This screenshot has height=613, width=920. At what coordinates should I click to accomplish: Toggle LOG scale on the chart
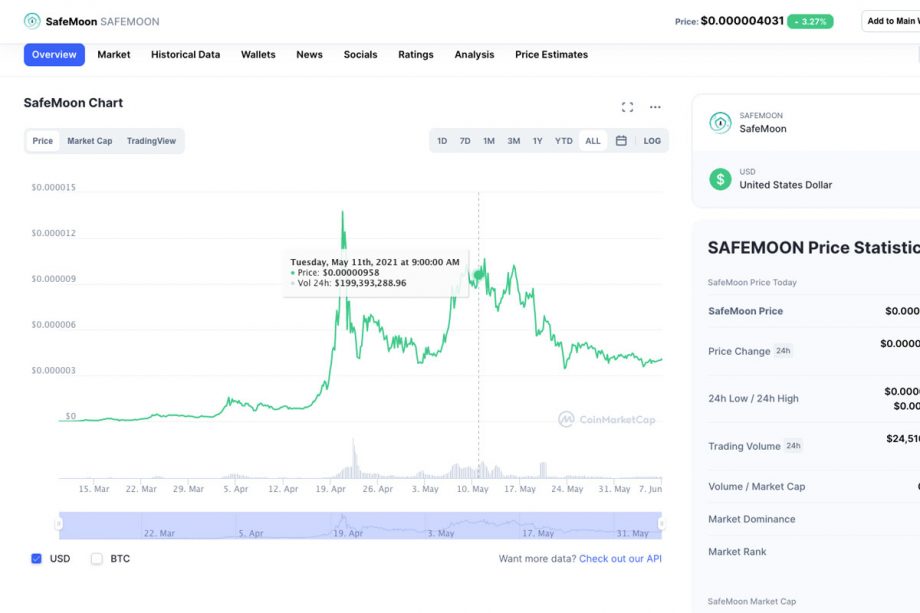click(x=652, y=141)
